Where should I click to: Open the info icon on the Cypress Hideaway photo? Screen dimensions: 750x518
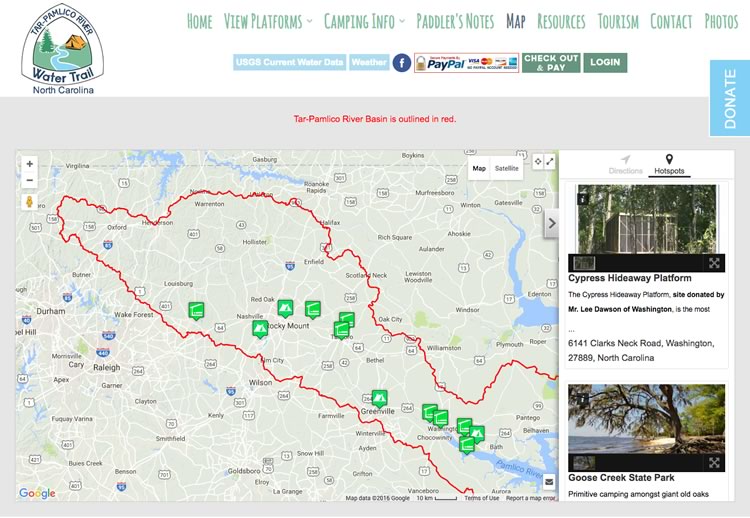click(583, 198)
